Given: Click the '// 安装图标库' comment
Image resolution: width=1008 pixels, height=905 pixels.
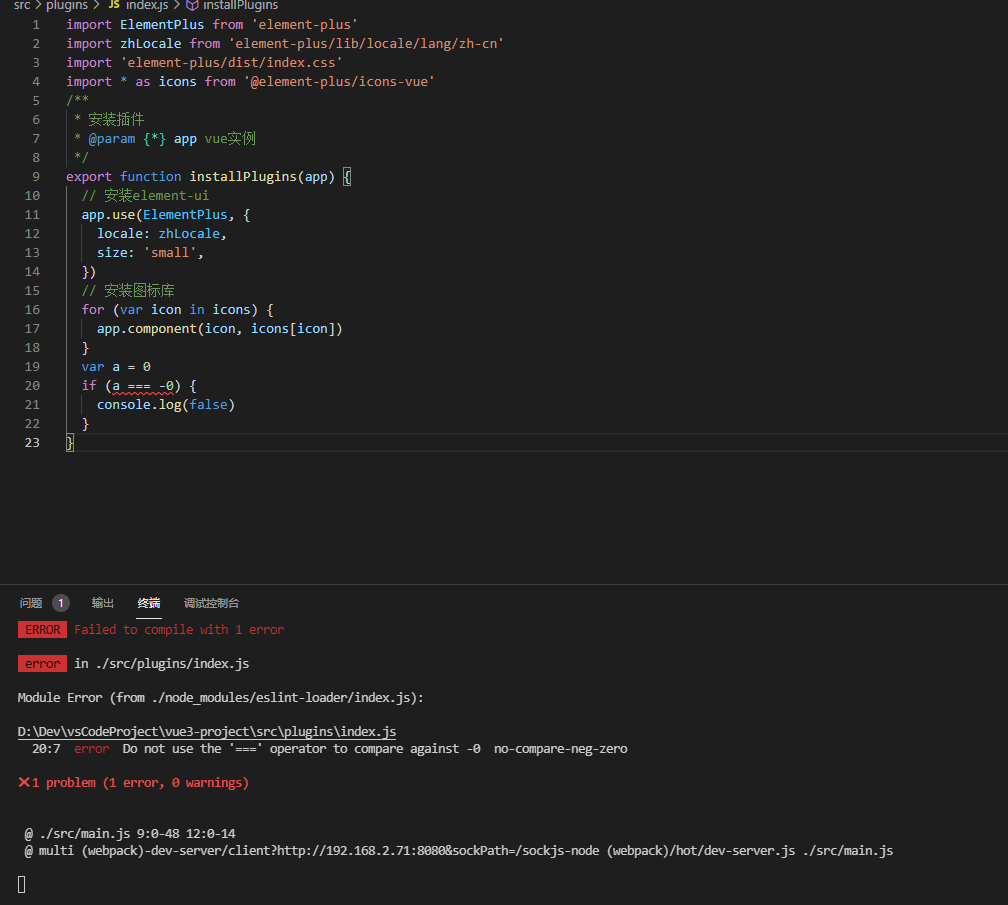Looking at the screenshot, I should tap(128, 291).
